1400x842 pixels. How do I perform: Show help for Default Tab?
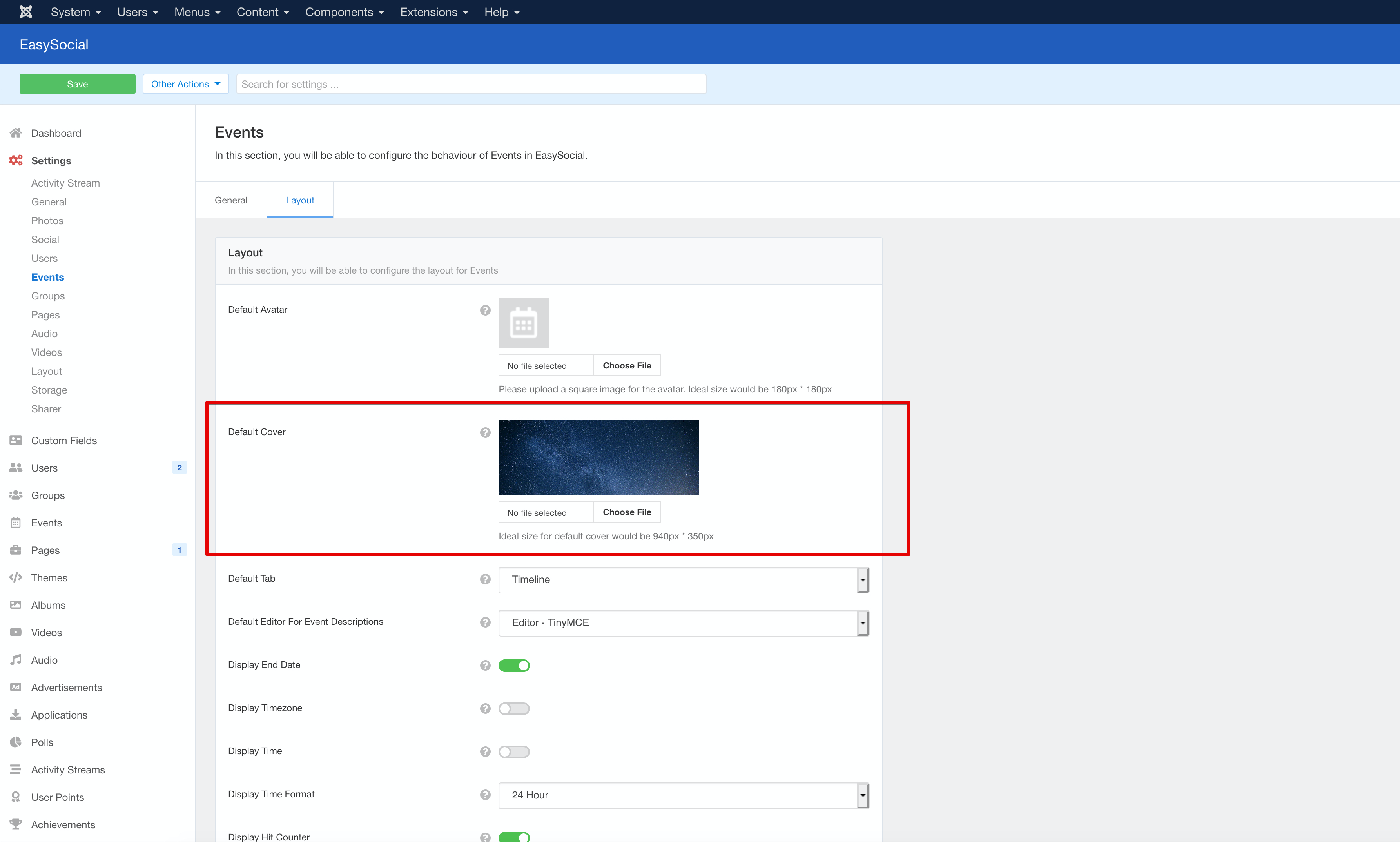pyautogui.click(x=485, y=579)
